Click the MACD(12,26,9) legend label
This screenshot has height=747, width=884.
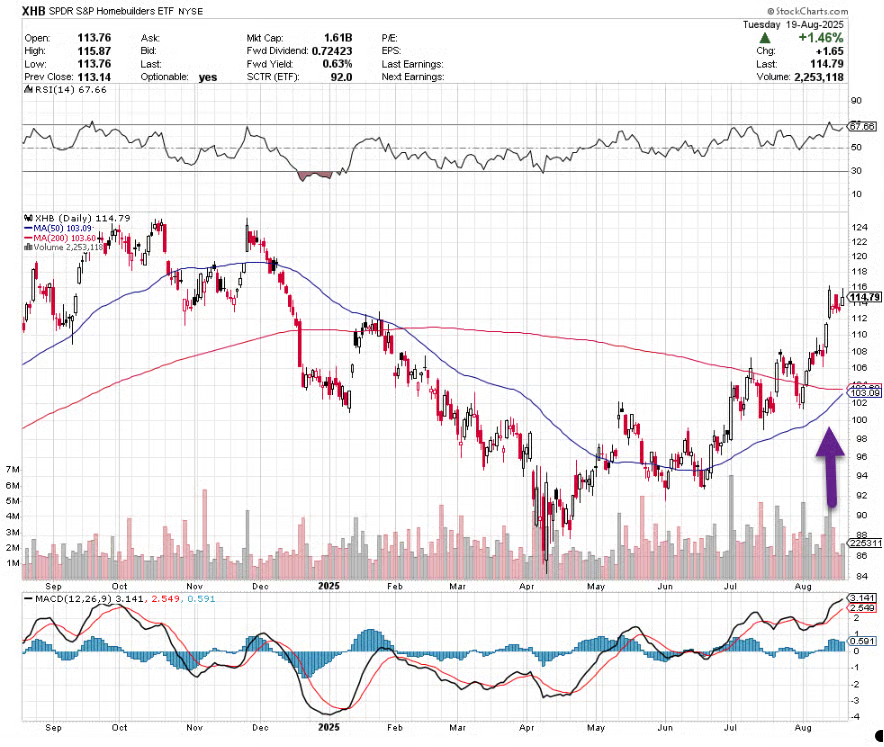pyautogui.click(x=74, y=599)
